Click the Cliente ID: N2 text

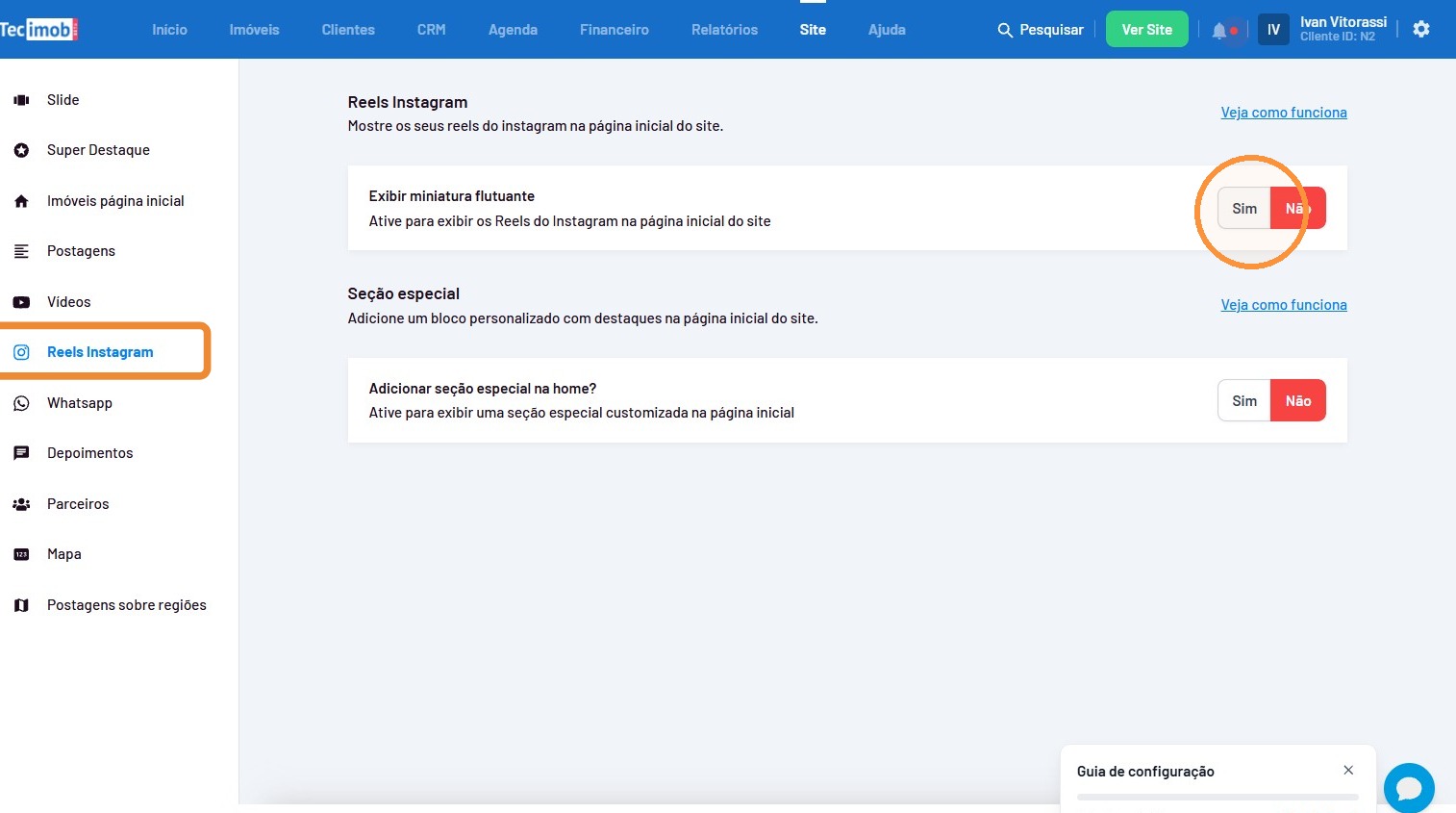1338,37
